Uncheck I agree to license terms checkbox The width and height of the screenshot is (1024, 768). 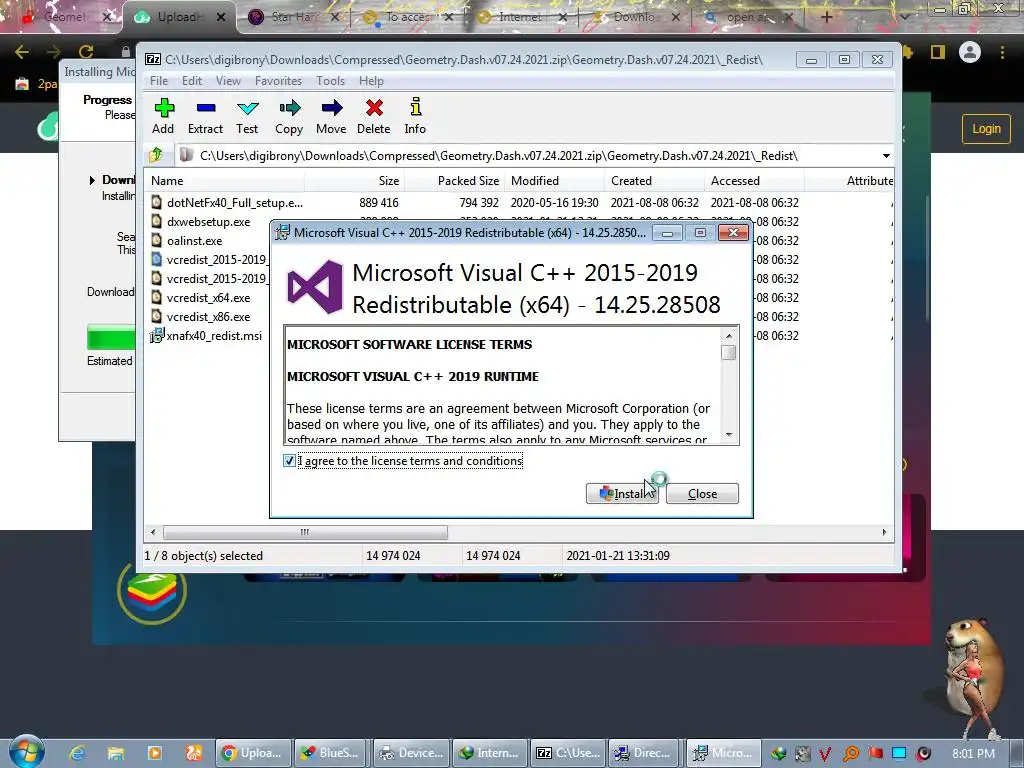click(289, 461)
